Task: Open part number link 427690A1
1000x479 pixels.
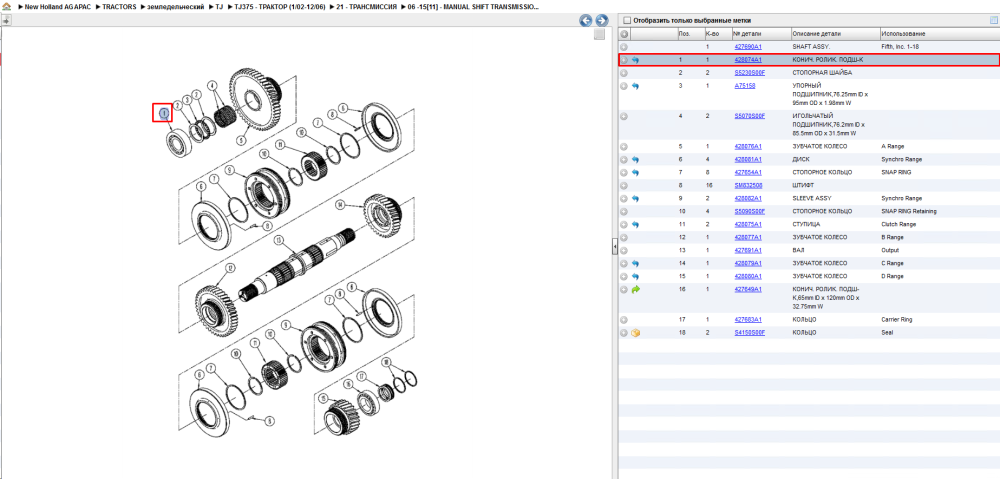Action: pos(748,47)
